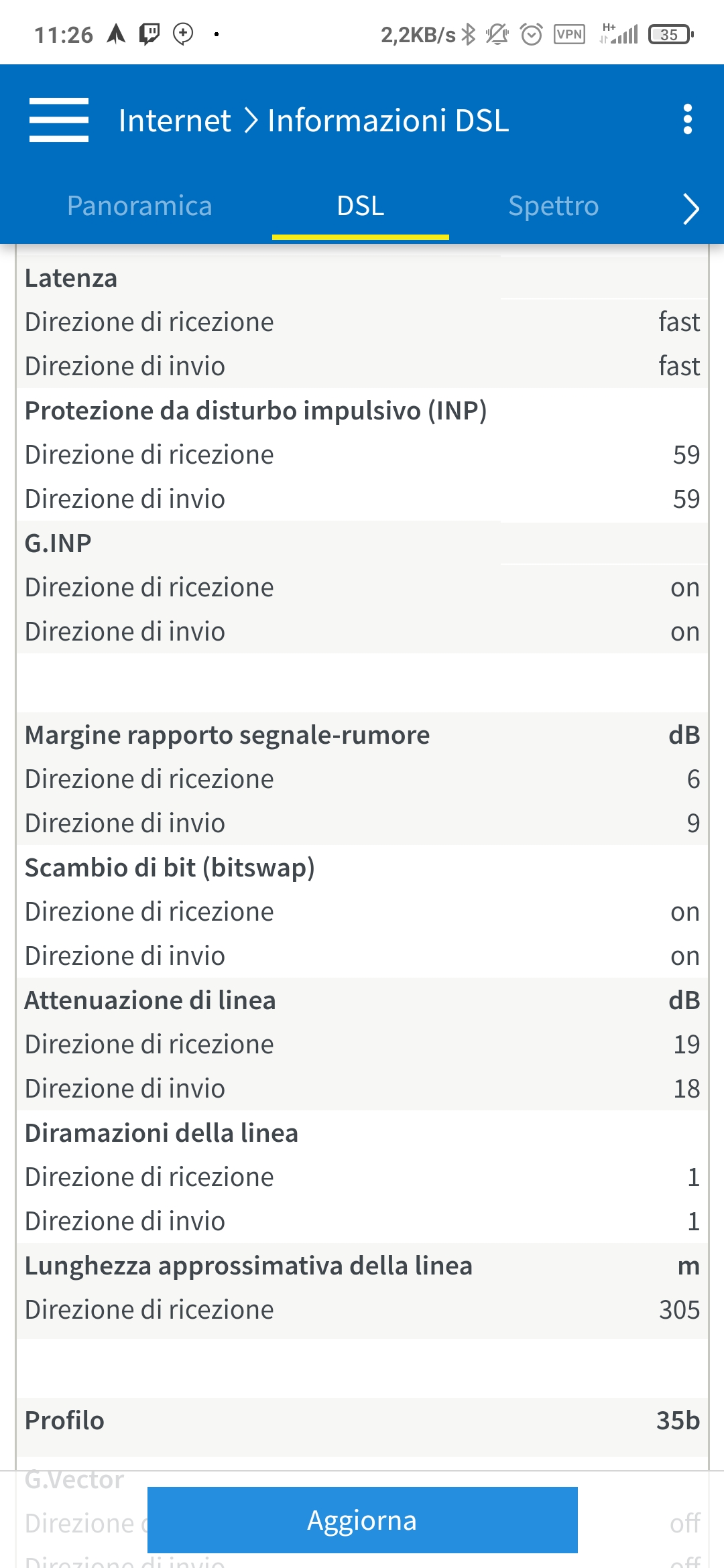Tap the Lunghezza approssimativa della linea header
The width and height of the screenshot is (724, 1568).
tap(249, 1266)
